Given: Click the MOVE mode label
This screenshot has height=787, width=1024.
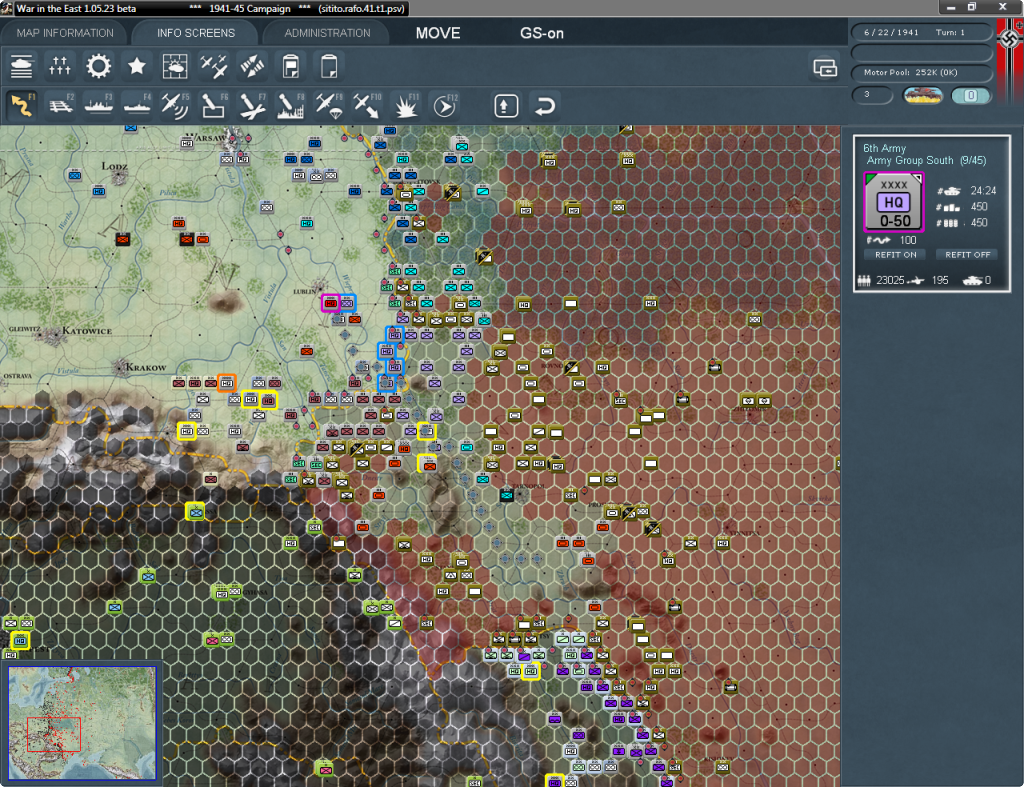Looking at the screenshot, I should coord(438,33).
